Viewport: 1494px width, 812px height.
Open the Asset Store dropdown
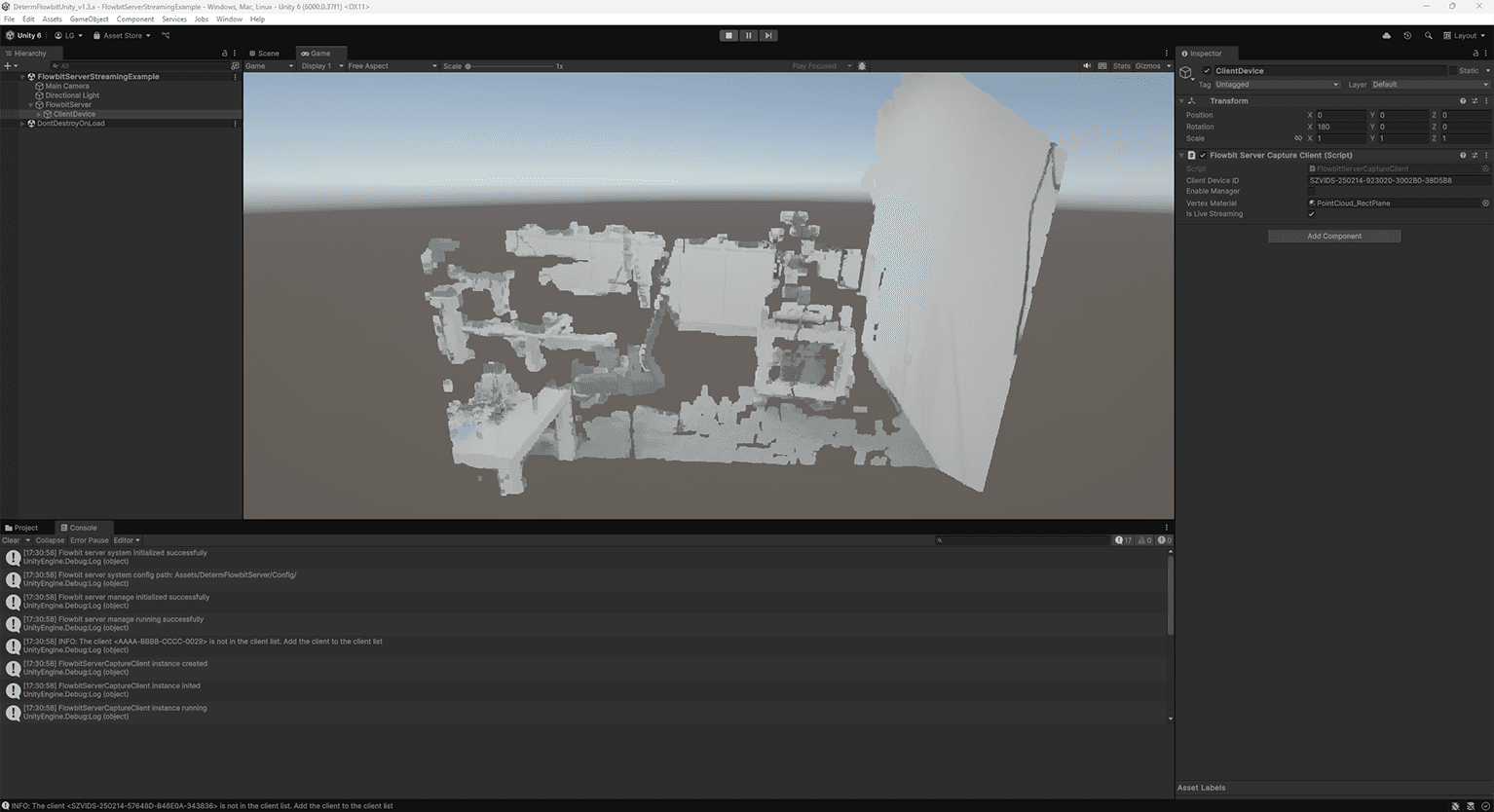tap(122, 35)
